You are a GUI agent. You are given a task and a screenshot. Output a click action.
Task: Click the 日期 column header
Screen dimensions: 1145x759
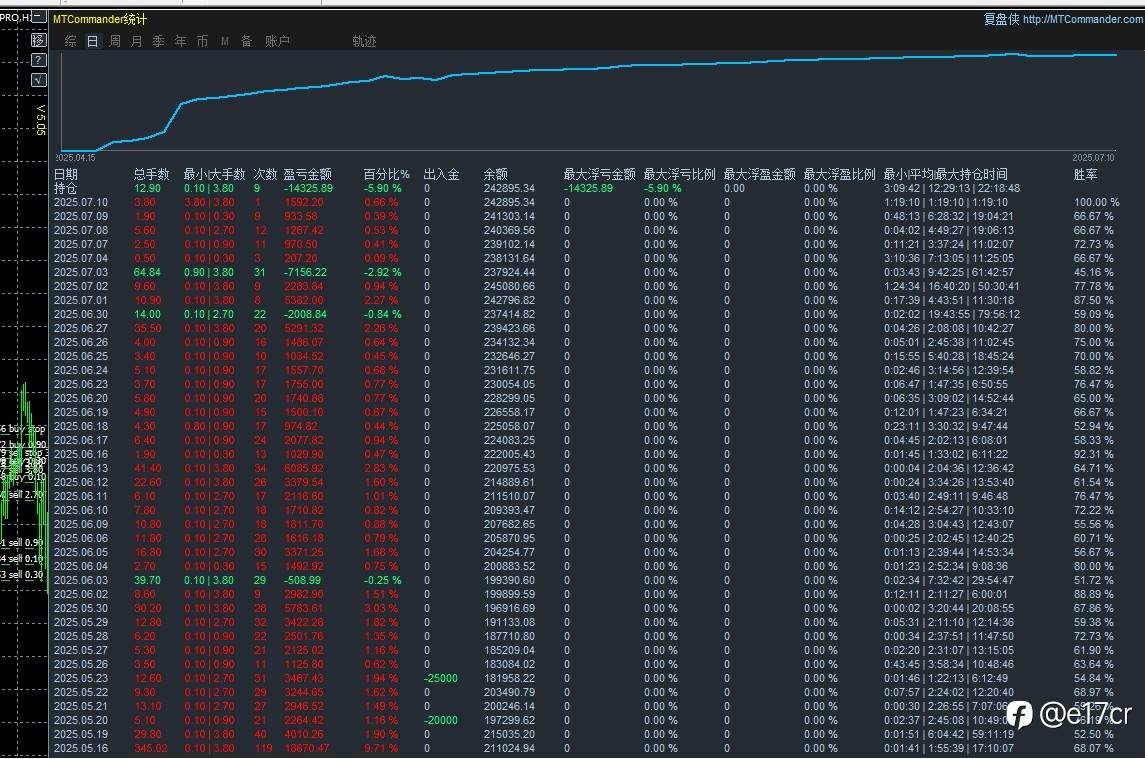point(66,174)
